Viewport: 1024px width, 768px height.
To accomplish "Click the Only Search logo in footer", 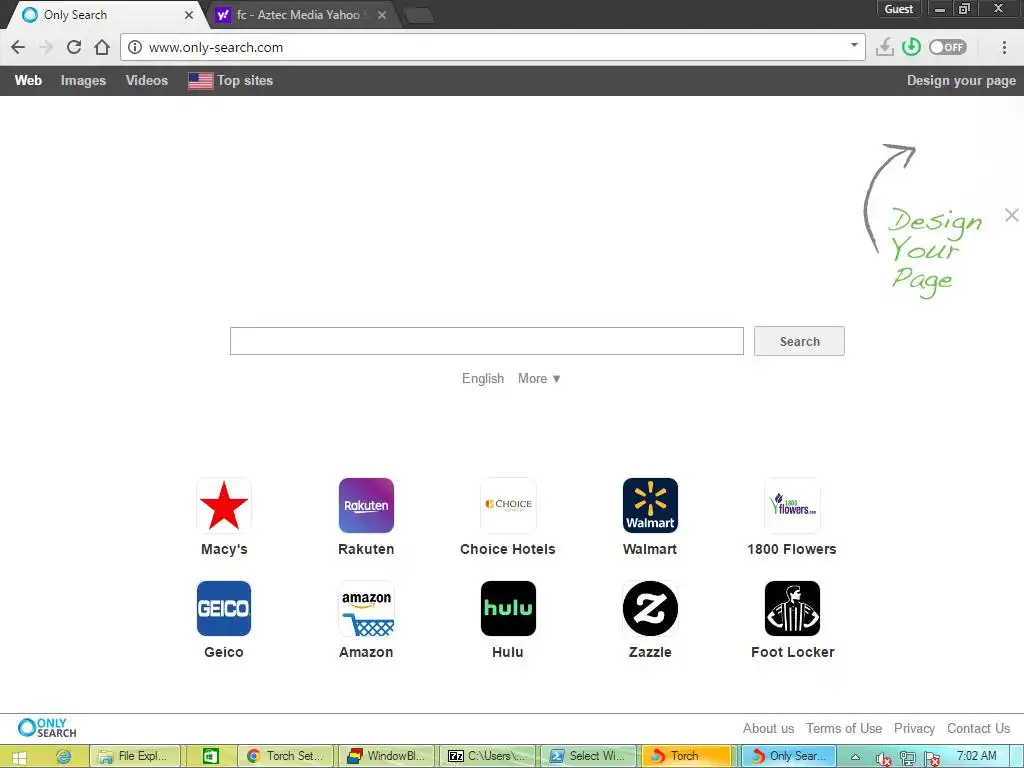I will (x=47, y=728).
